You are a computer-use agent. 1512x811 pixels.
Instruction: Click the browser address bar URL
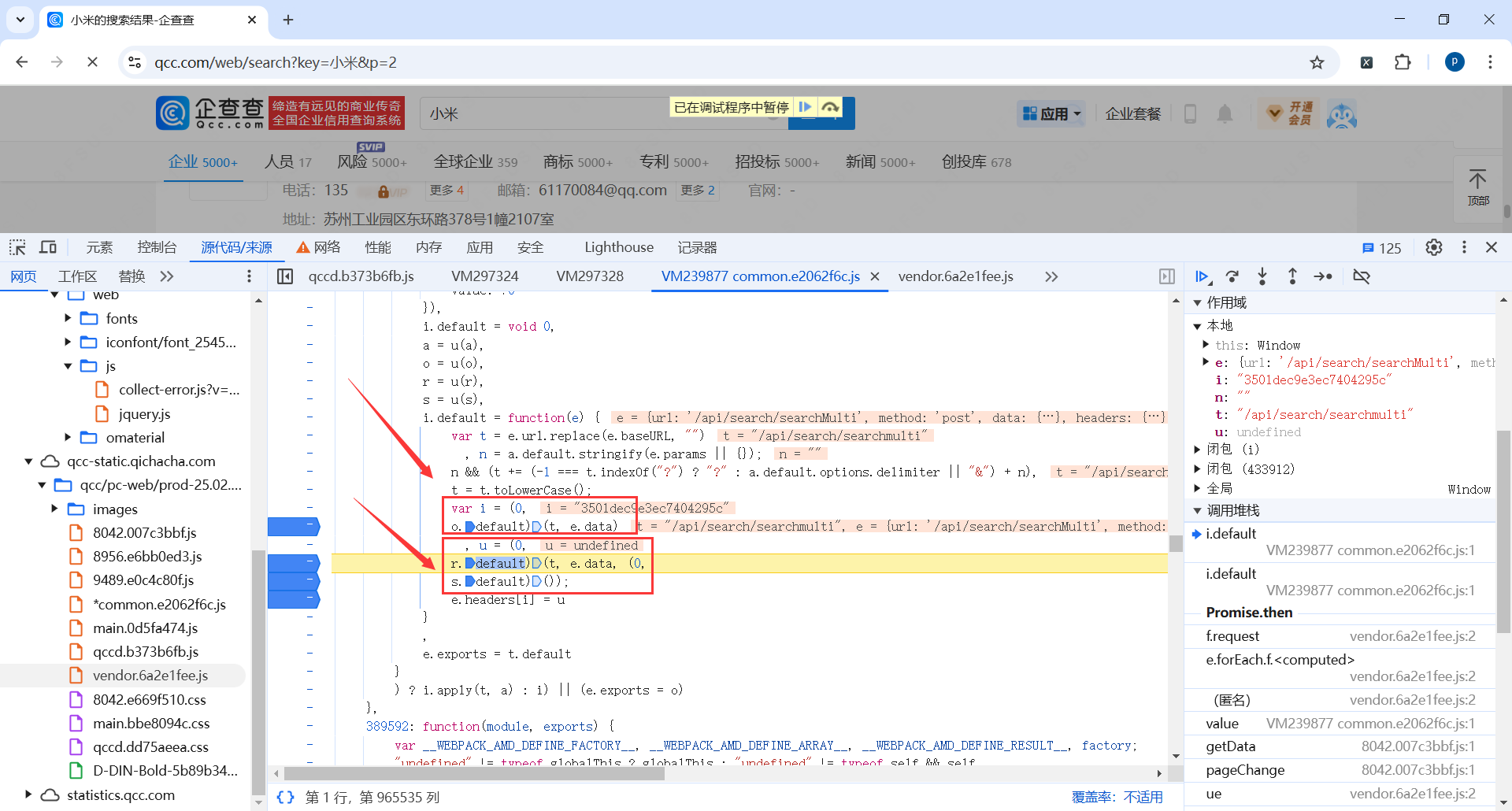click(x=276, y=62)
